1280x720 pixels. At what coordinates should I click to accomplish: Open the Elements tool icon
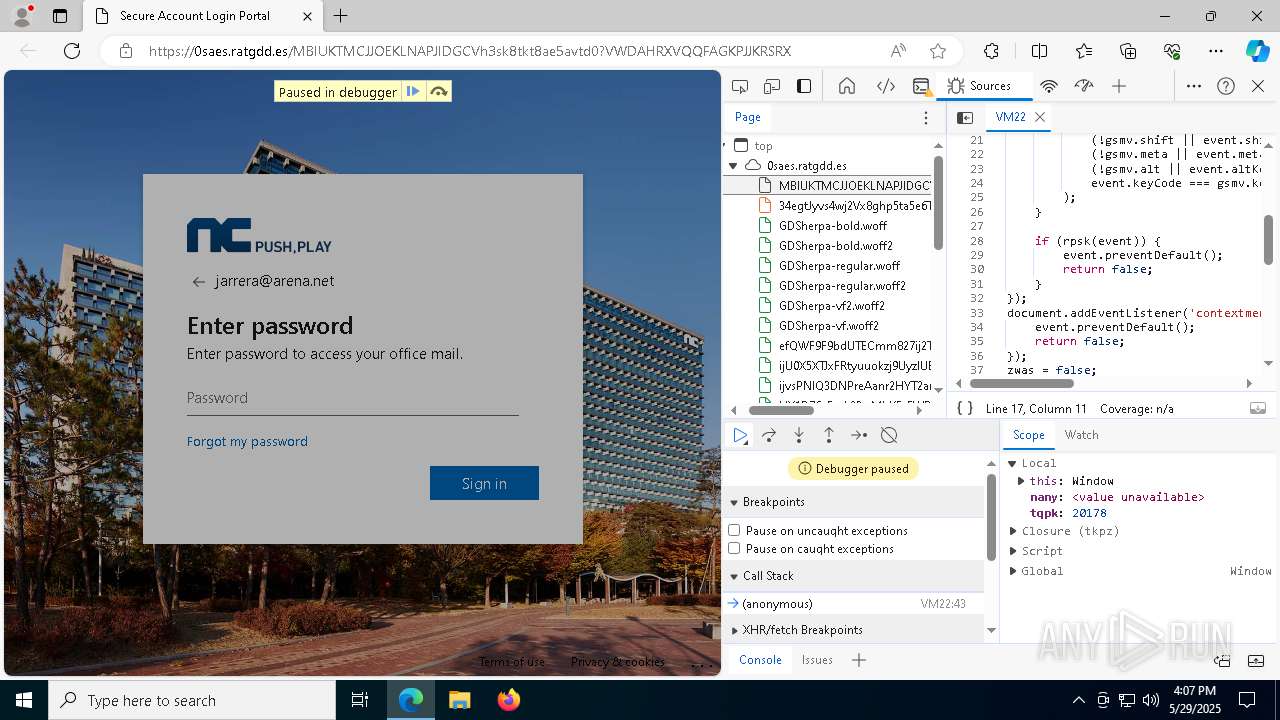tap(885, 86)
